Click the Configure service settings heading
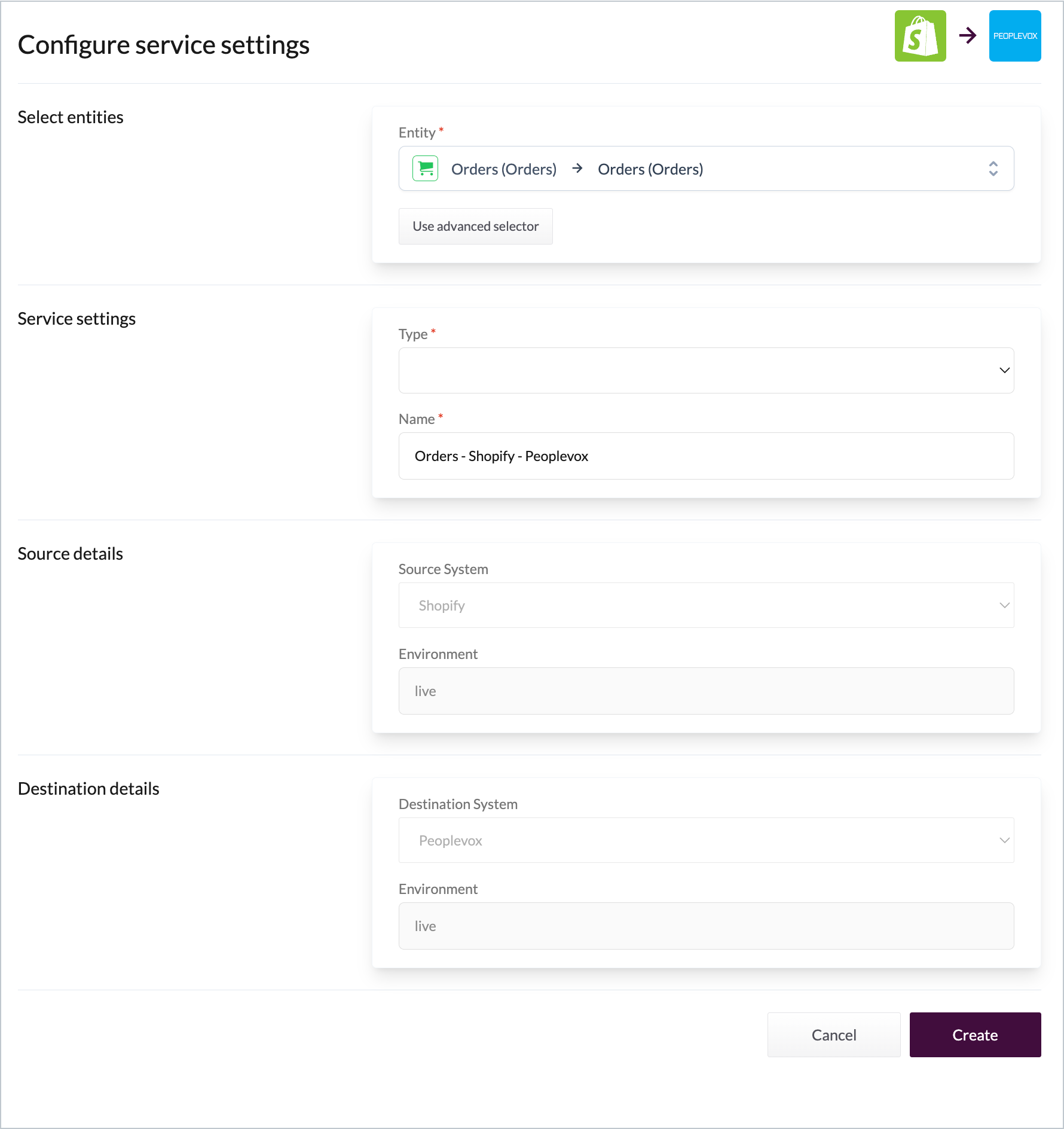 click(164, 45)
